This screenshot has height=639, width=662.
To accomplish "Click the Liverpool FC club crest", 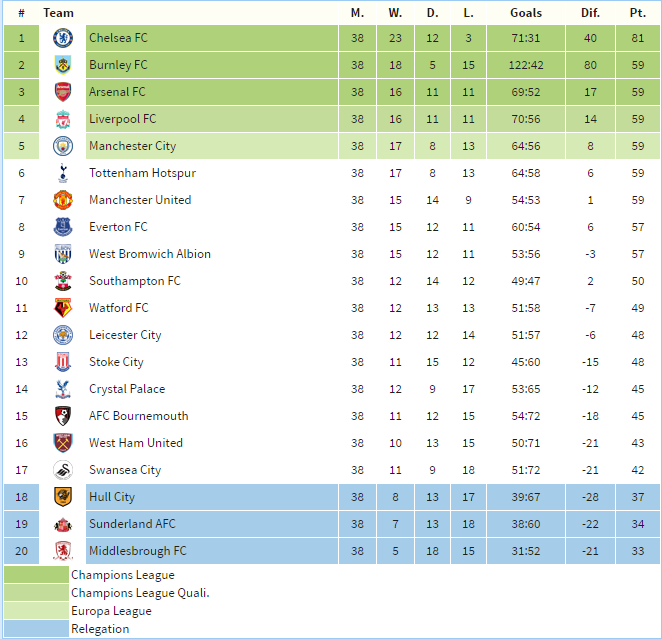I will point(63,119).
